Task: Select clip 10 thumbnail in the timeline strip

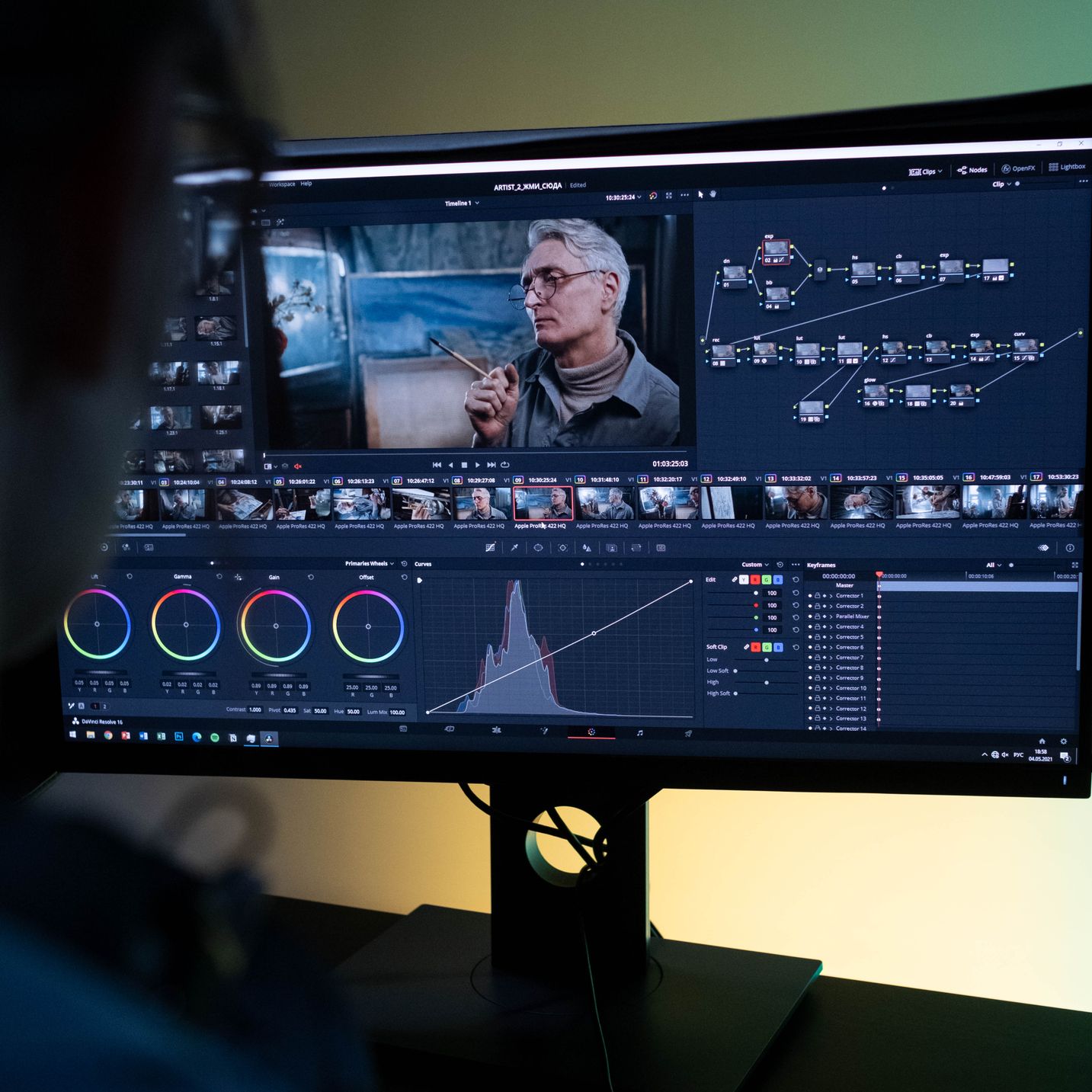Action: coord(605,503)
